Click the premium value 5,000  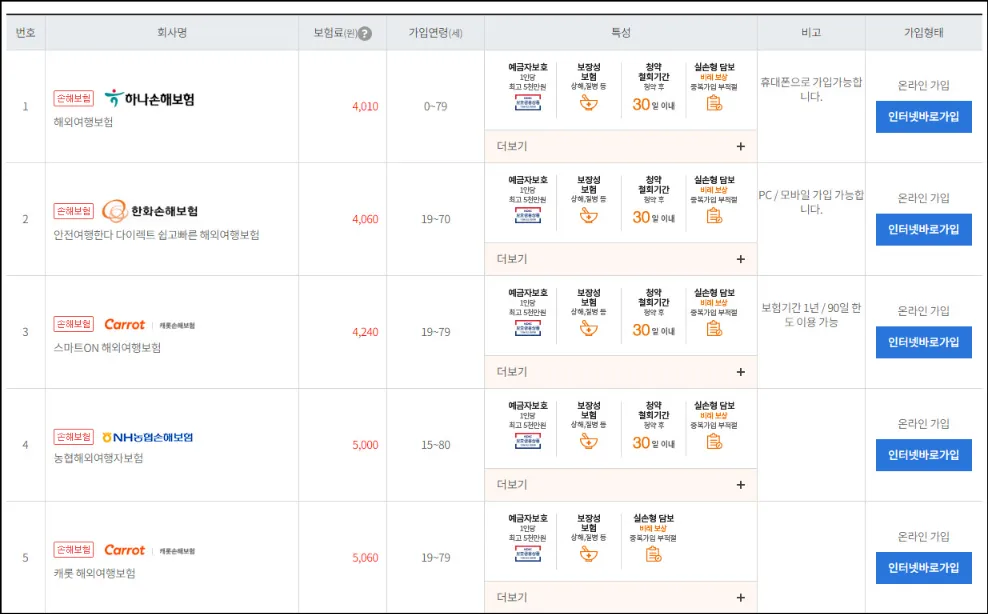click(365, 445)
